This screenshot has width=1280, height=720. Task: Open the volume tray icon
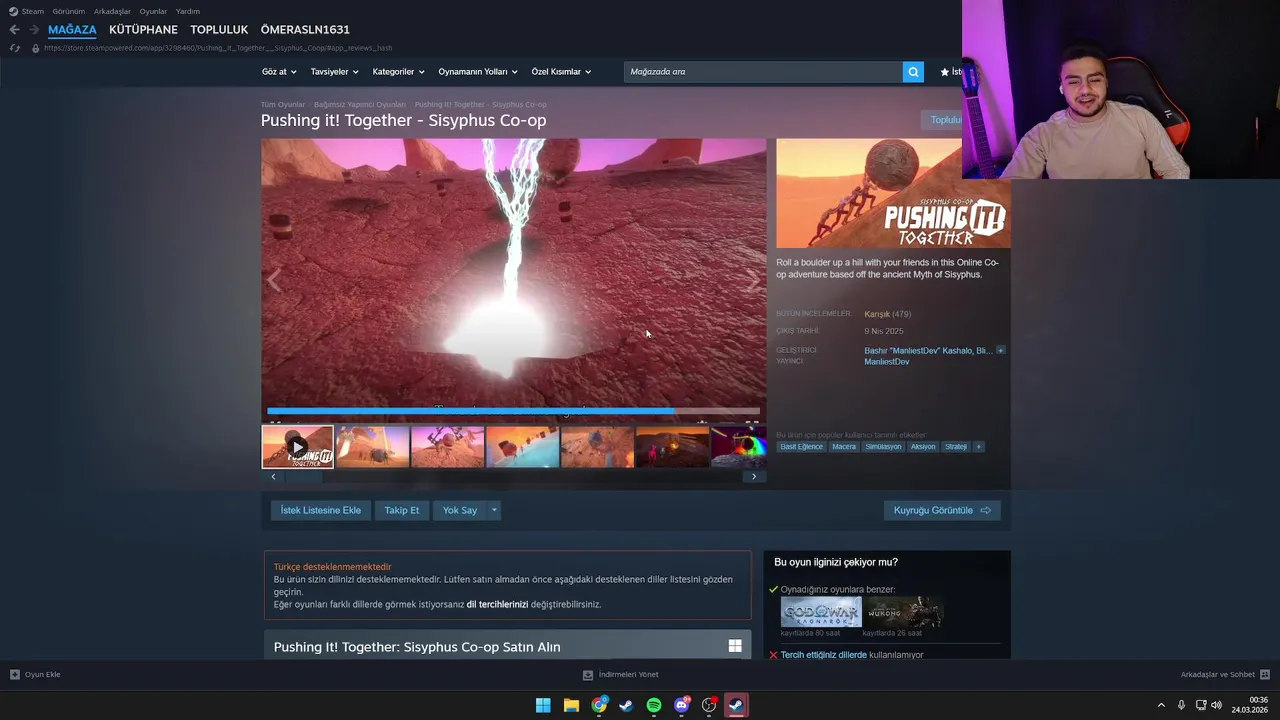1216,705
